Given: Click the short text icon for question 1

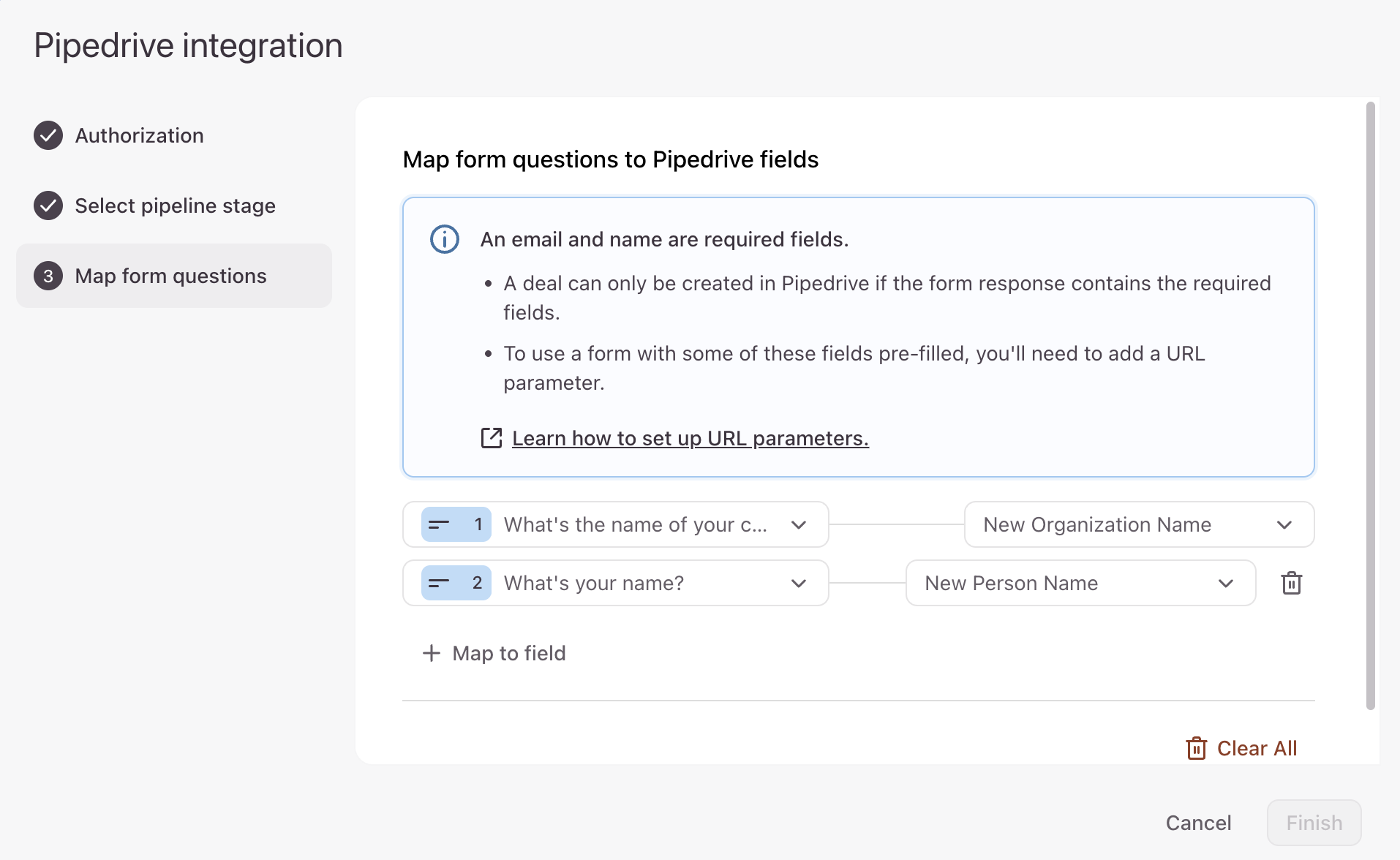Looking at the screenshot, I should [439, 524].
